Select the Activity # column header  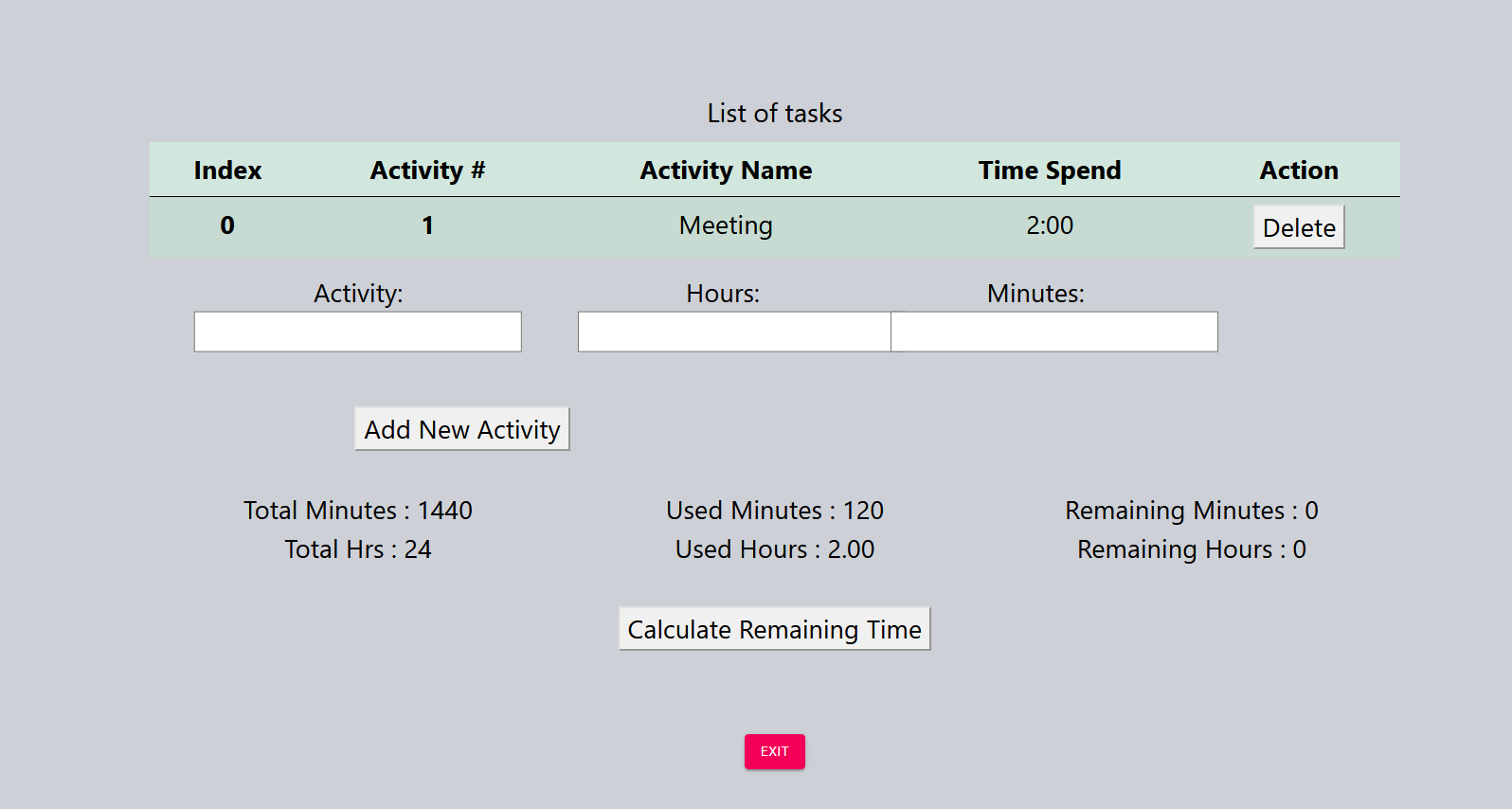427,171
